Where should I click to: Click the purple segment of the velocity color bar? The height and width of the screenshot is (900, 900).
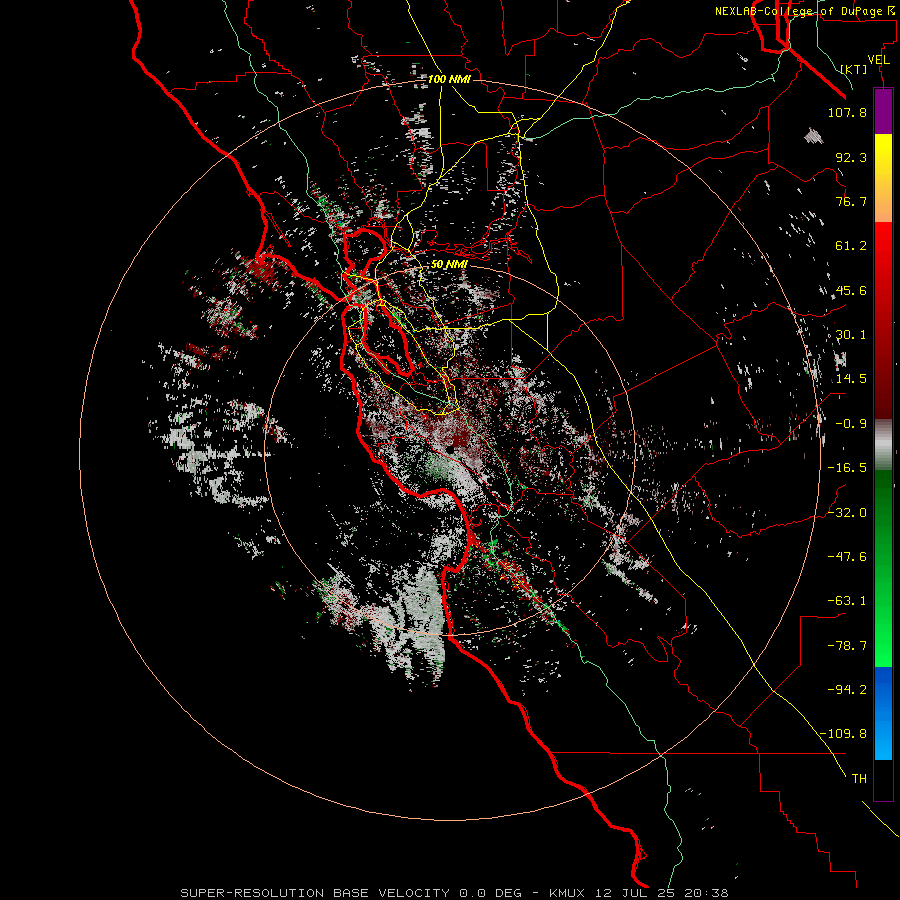pyautogui.click(x=883, y=112)
